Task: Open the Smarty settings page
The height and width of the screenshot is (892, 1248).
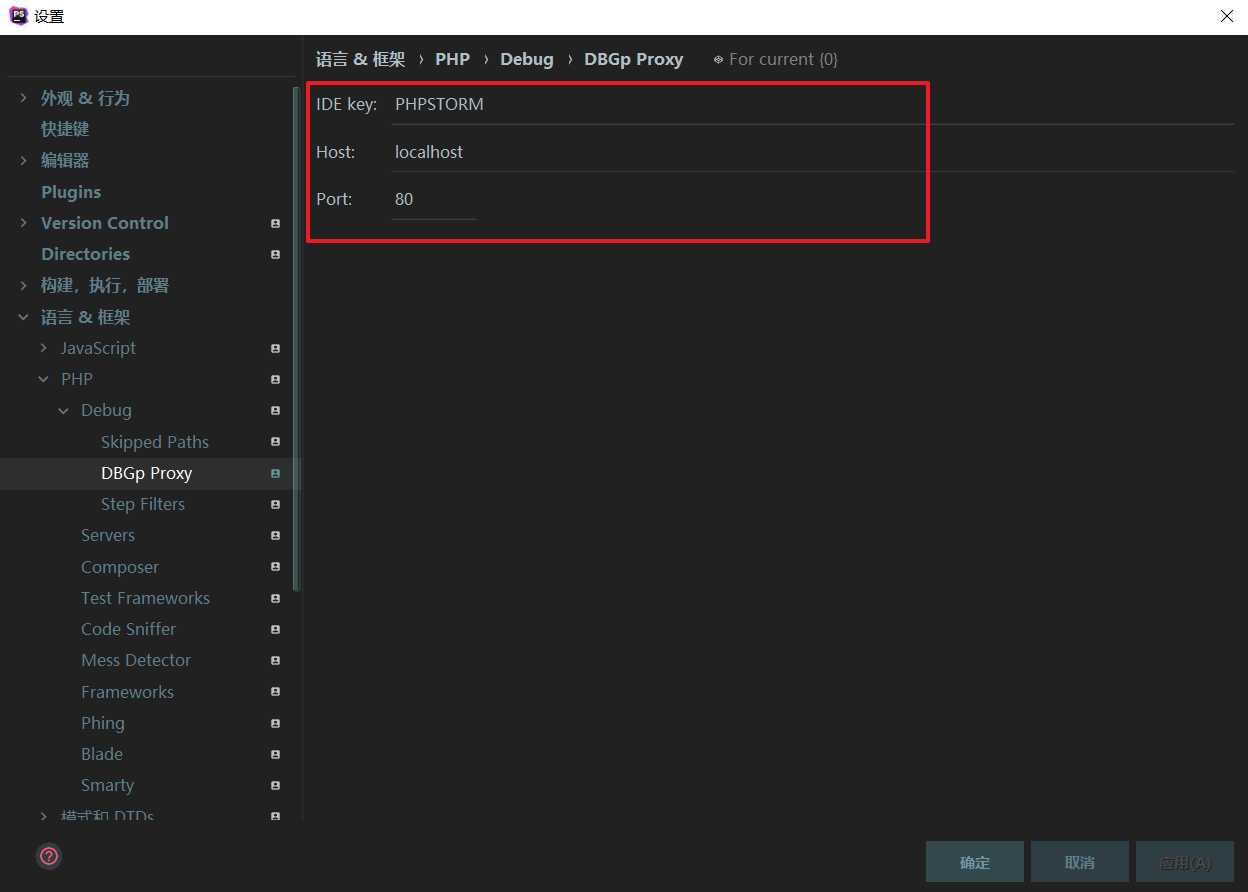Action: 107,785
